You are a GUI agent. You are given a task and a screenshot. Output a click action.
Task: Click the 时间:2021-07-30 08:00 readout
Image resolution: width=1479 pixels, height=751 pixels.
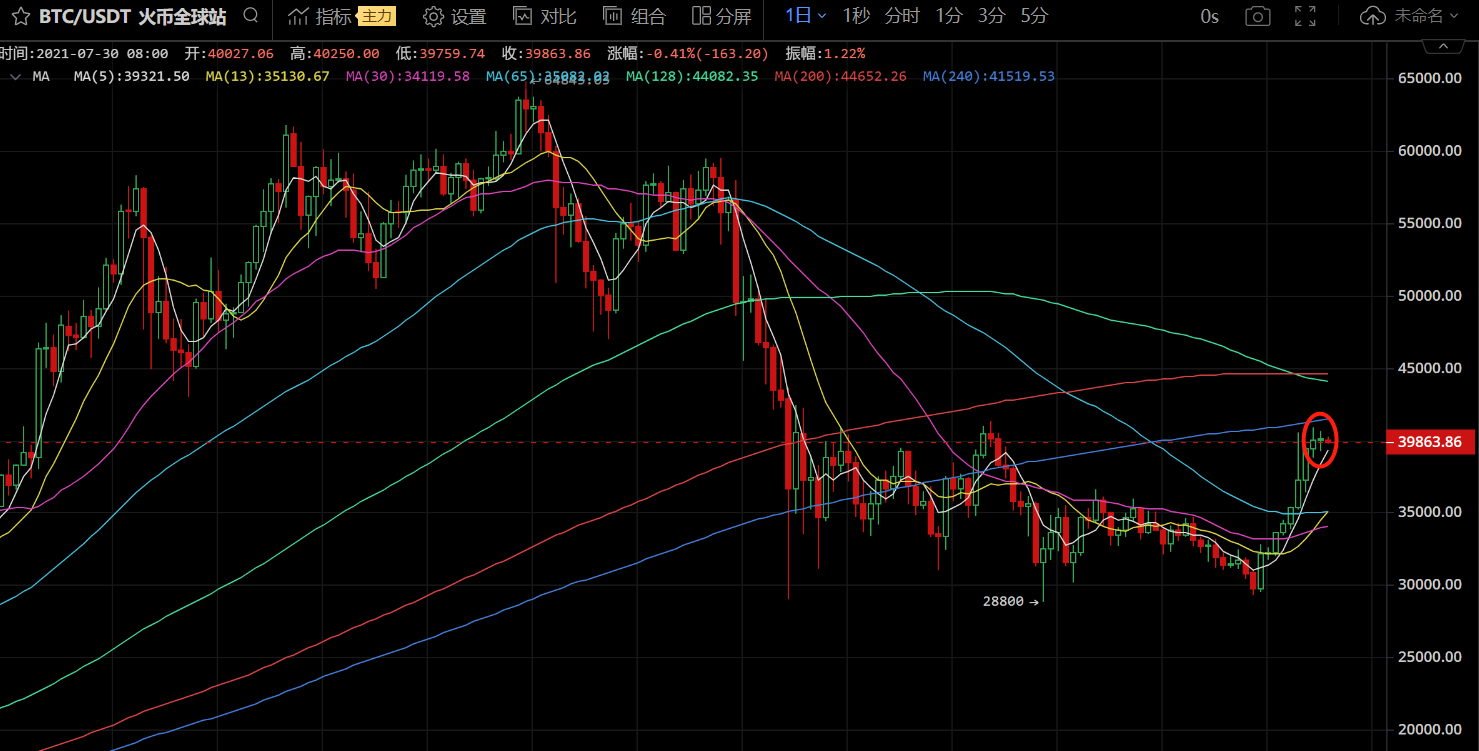(84, 53)
